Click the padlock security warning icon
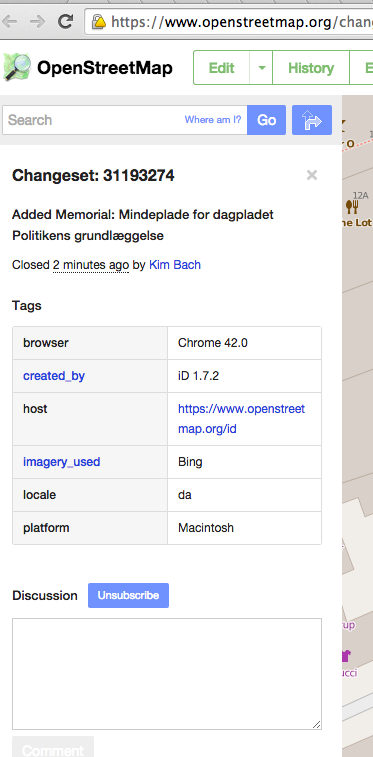The image size is (373, 757). [99, 21]
